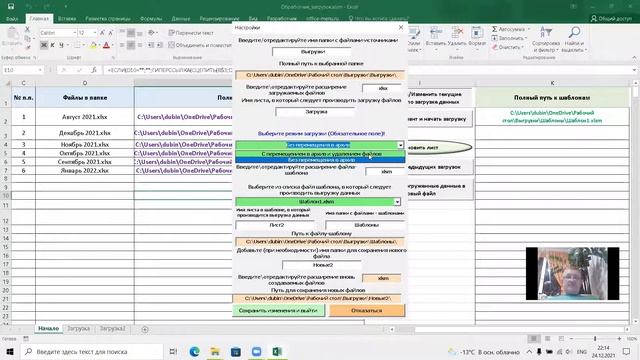Click the source folder name input field
The image size is (640, 360).
pyautogui.click(x=312, y=52)
